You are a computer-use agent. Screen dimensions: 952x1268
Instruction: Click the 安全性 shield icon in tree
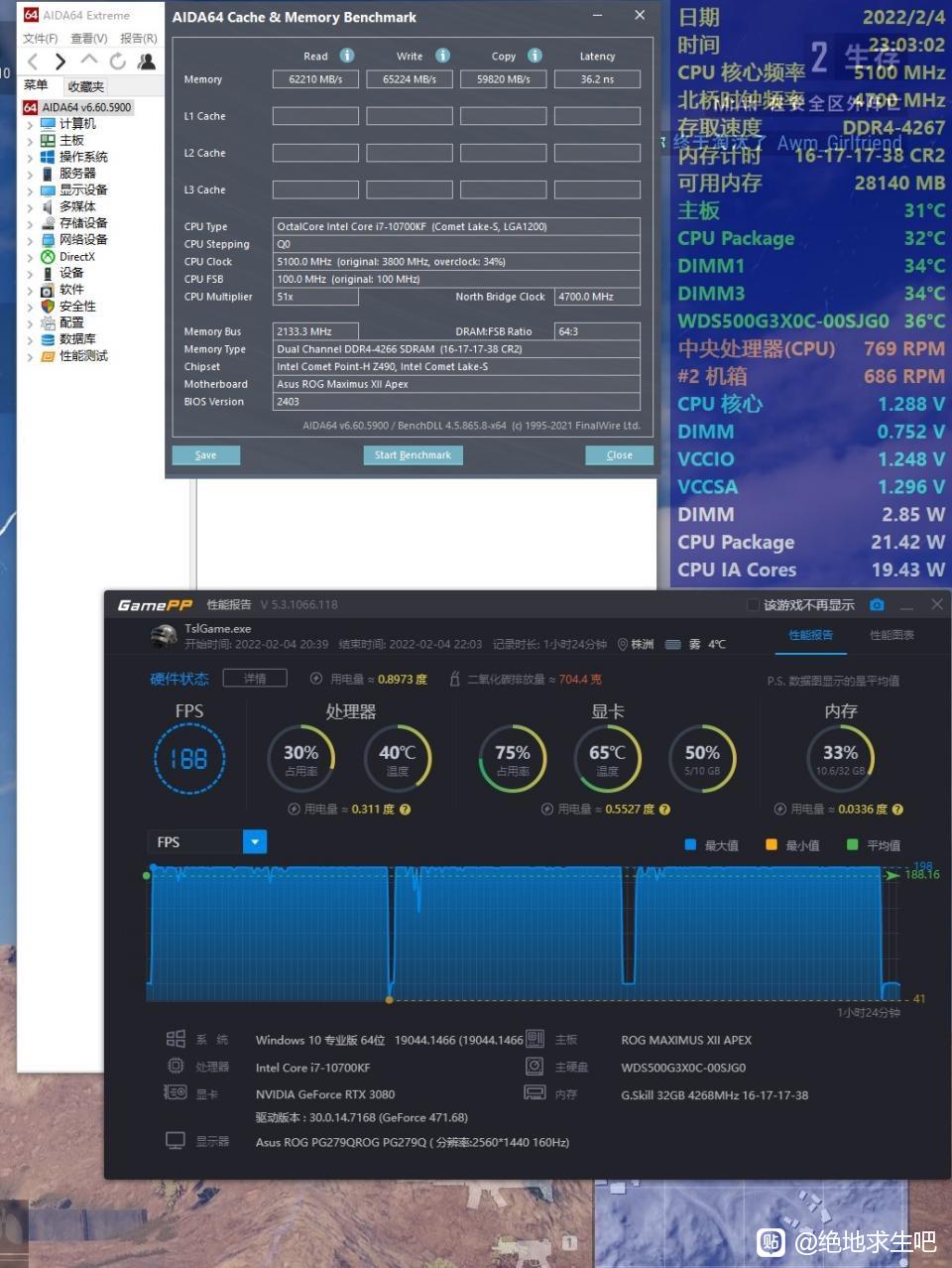pos(48,306)
